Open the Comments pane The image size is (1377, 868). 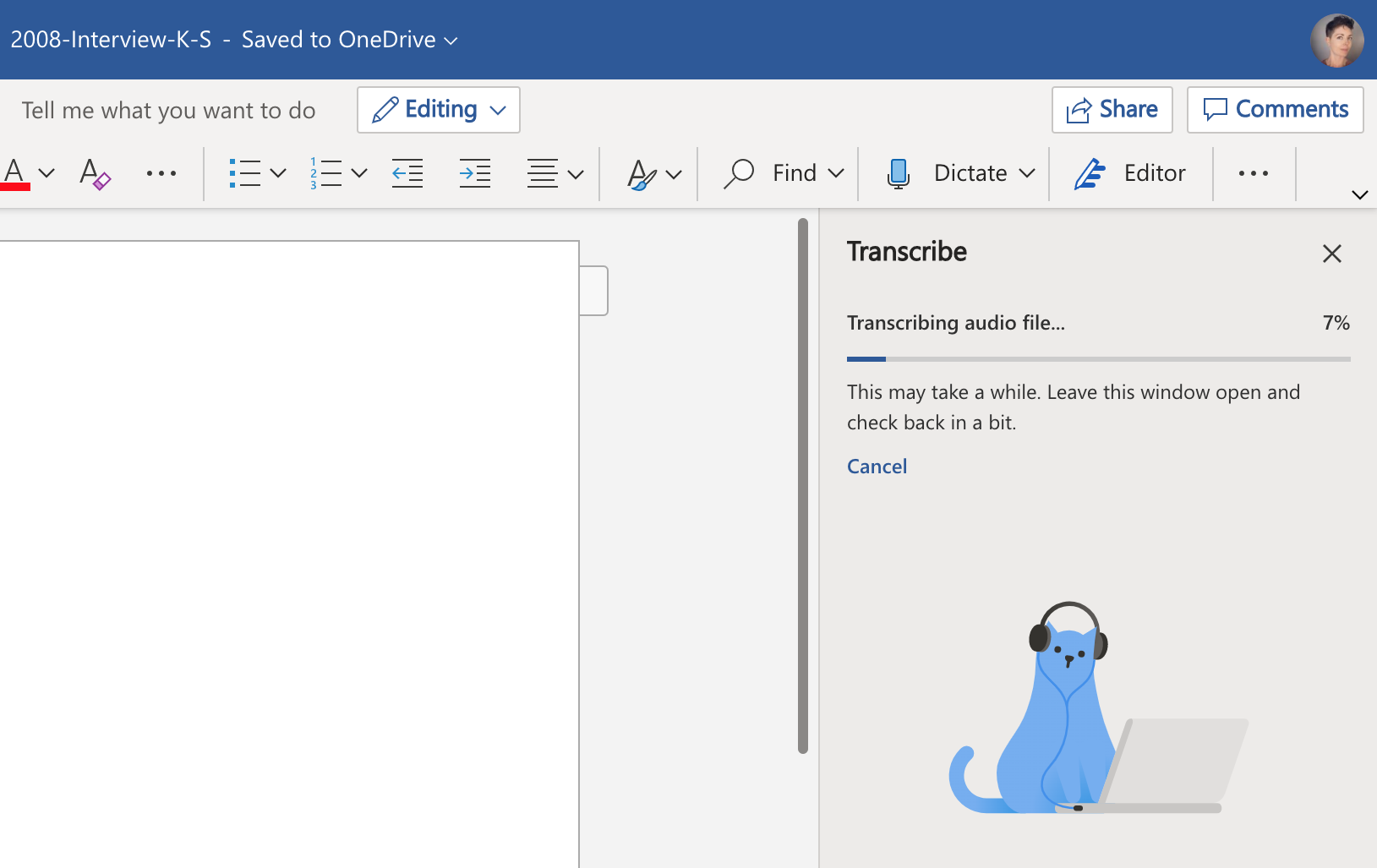pos(1276,110)
